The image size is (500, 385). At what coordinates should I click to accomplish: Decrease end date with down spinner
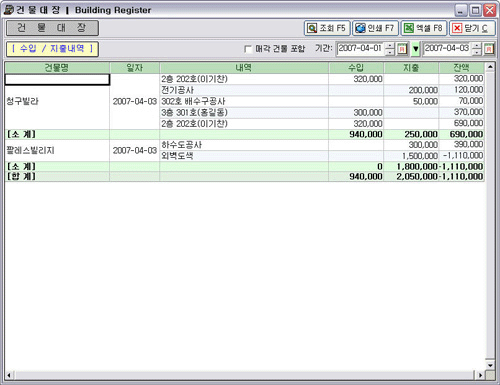tap(477, 52)
